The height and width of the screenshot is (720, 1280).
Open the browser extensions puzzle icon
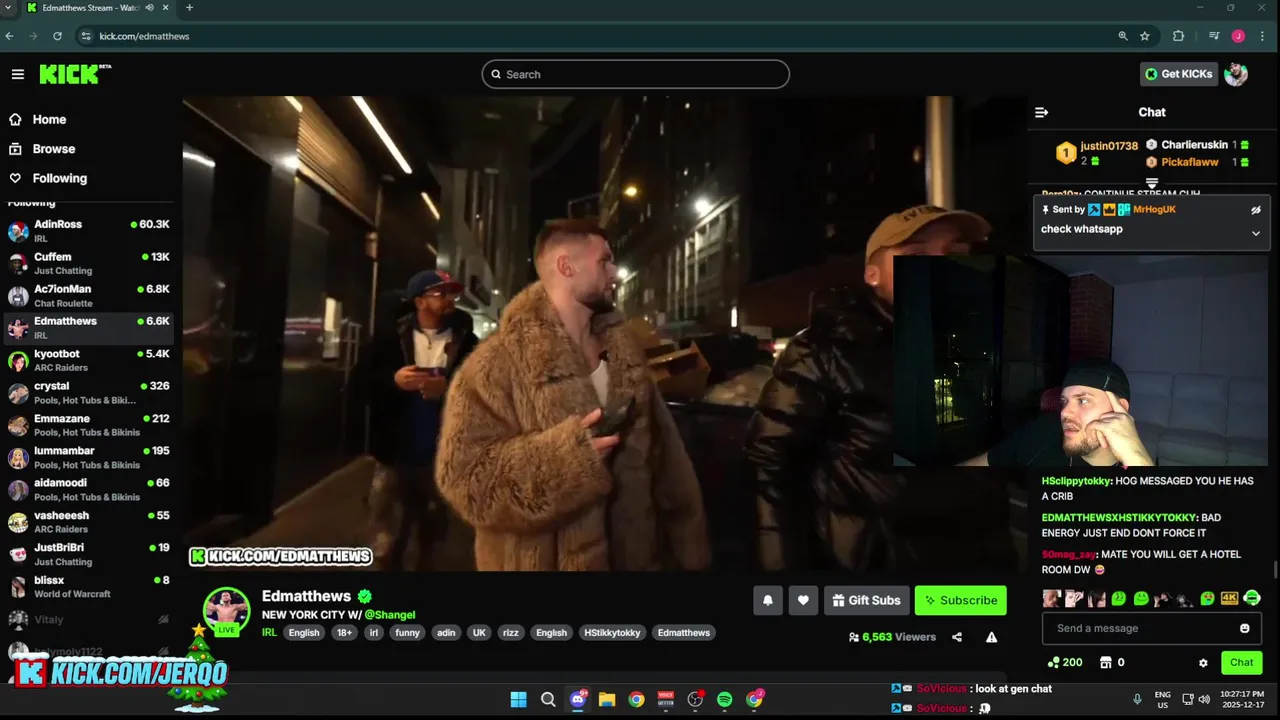pos(1178,36)
